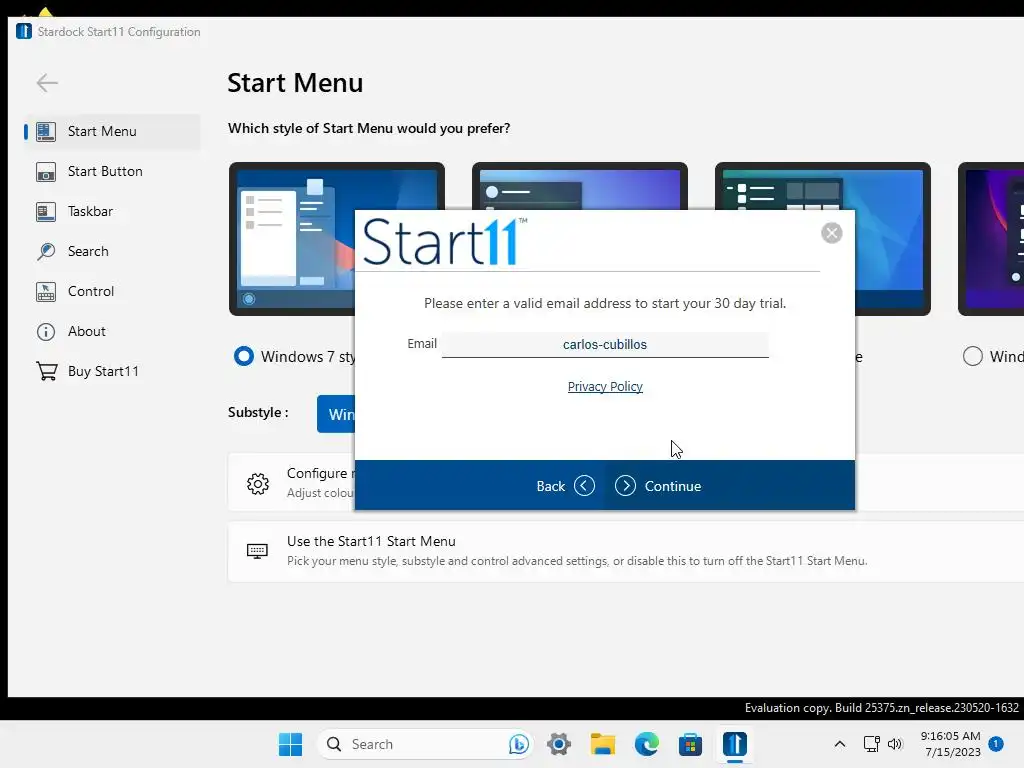This screenshot has height=768, width=1024.
Task: Click Continue to start the trial
Action: pos(658,486)
